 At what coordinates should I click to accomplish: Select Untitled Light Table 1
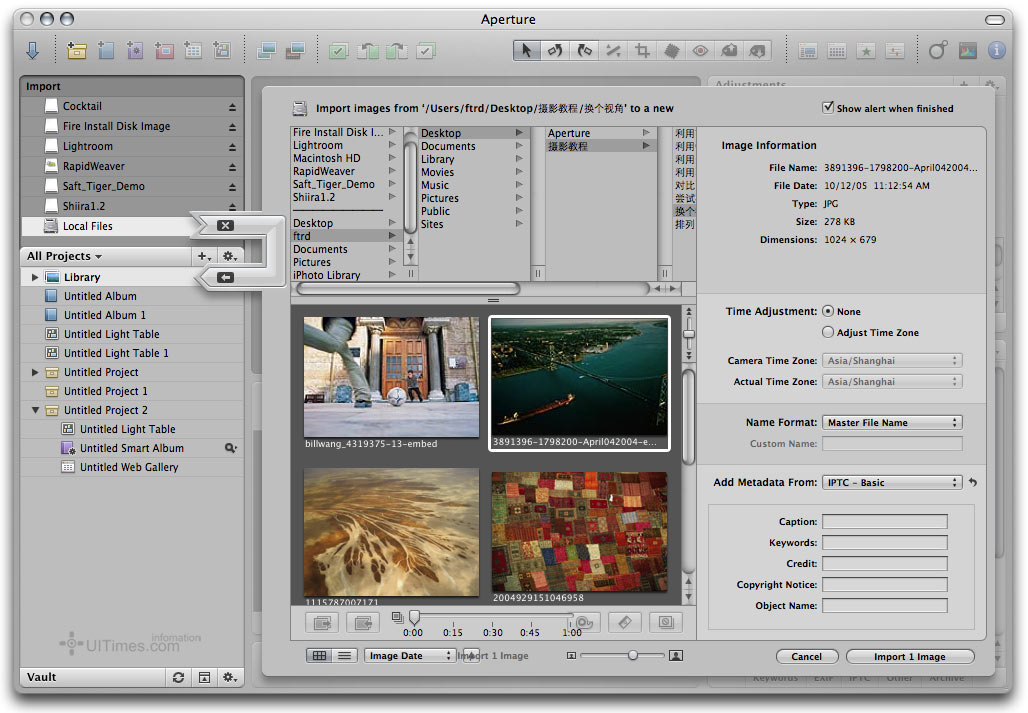pos(132,353)
